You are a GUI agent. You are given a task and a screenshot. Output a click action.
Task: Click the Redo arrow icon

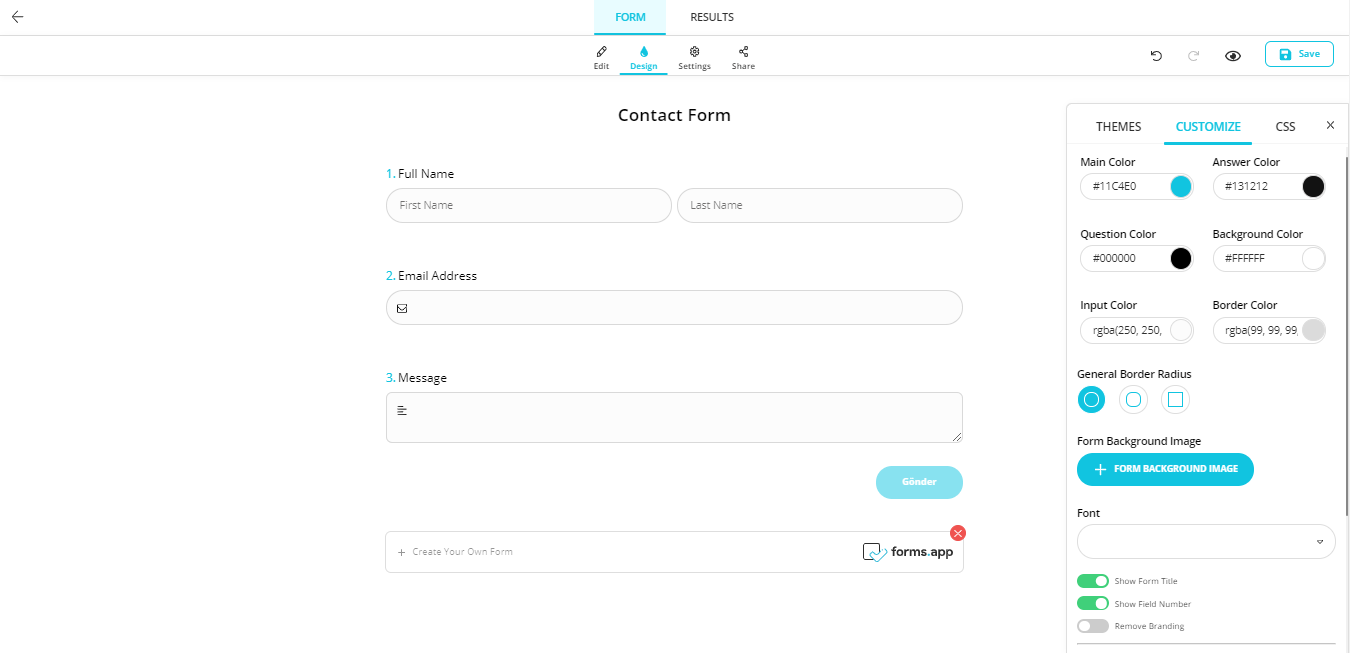(x=1193, y=55)
